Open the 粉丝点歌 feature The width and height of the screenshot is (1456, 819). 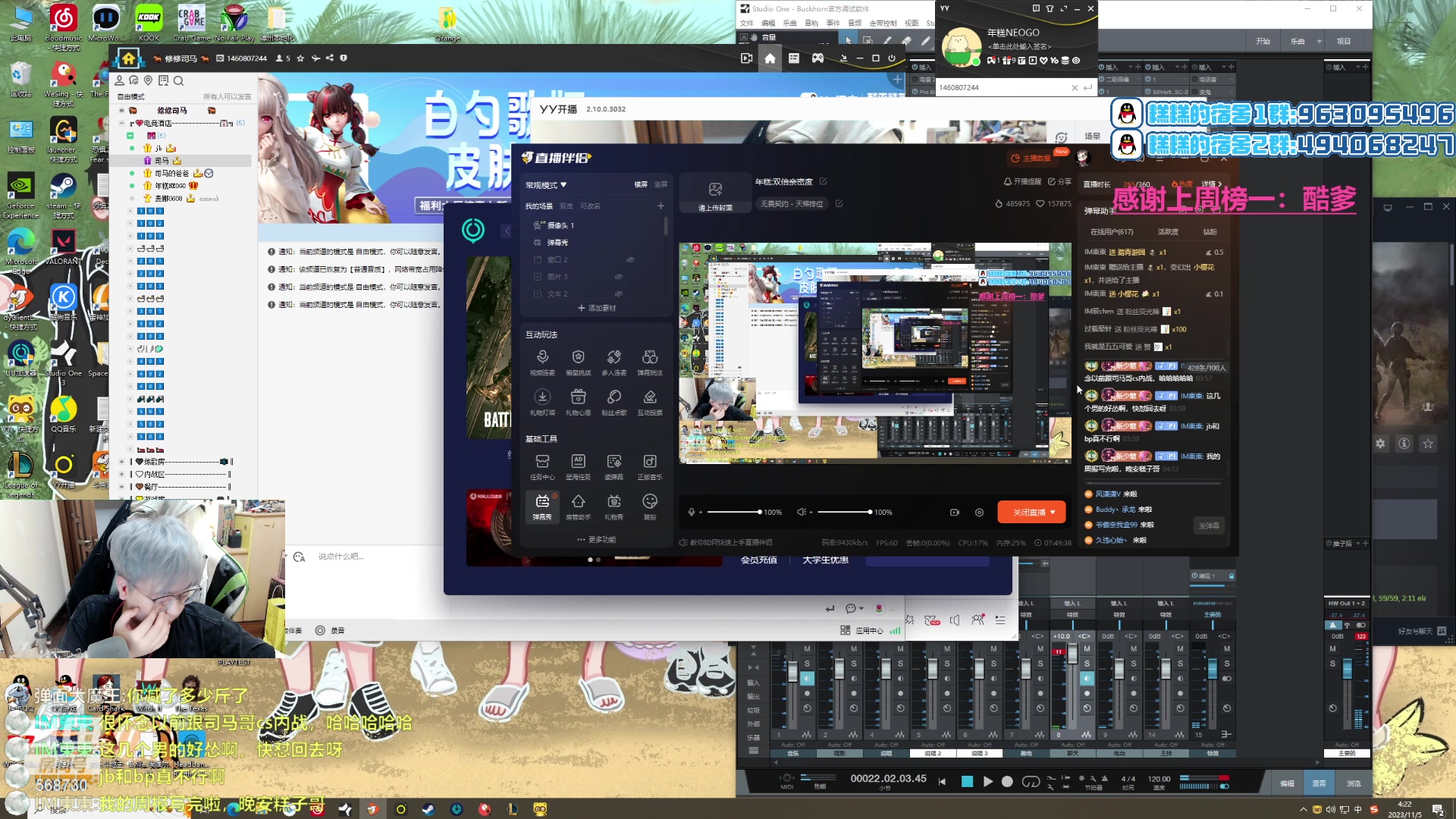(x=614, y=402)
